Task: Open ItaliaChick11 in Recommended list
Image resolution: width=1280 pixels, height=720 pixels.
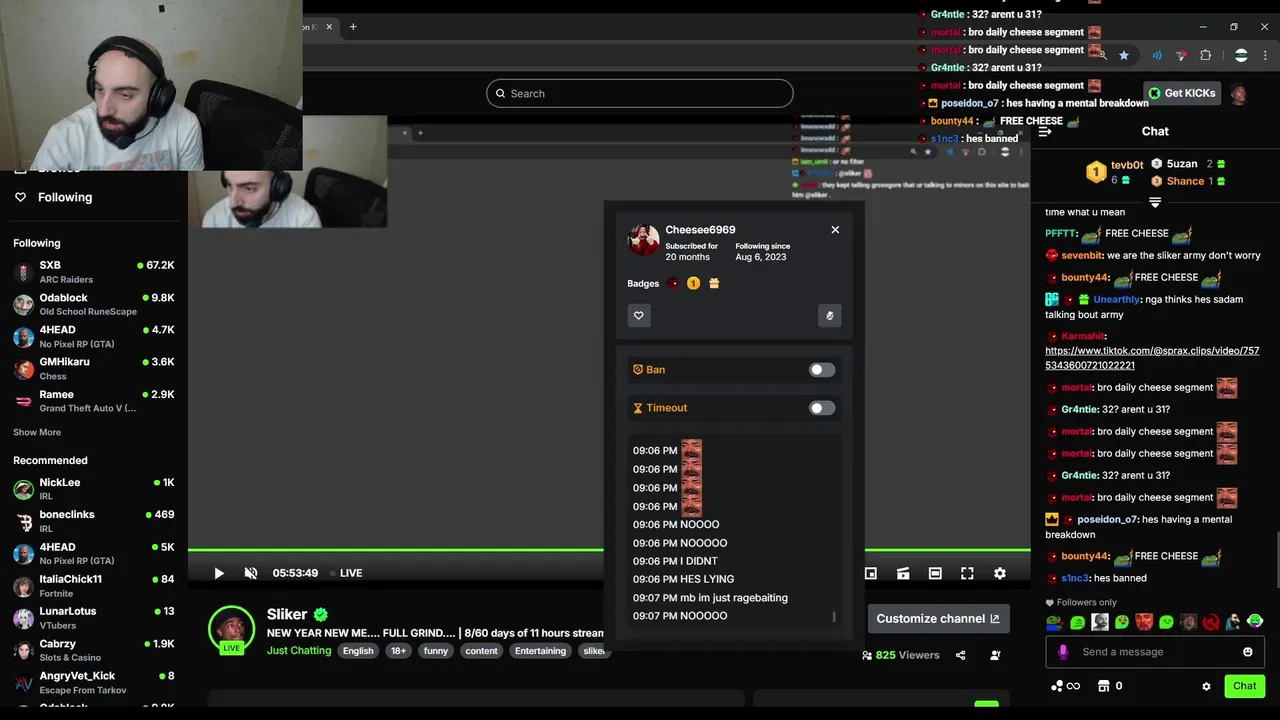Action: click(94, 586)
